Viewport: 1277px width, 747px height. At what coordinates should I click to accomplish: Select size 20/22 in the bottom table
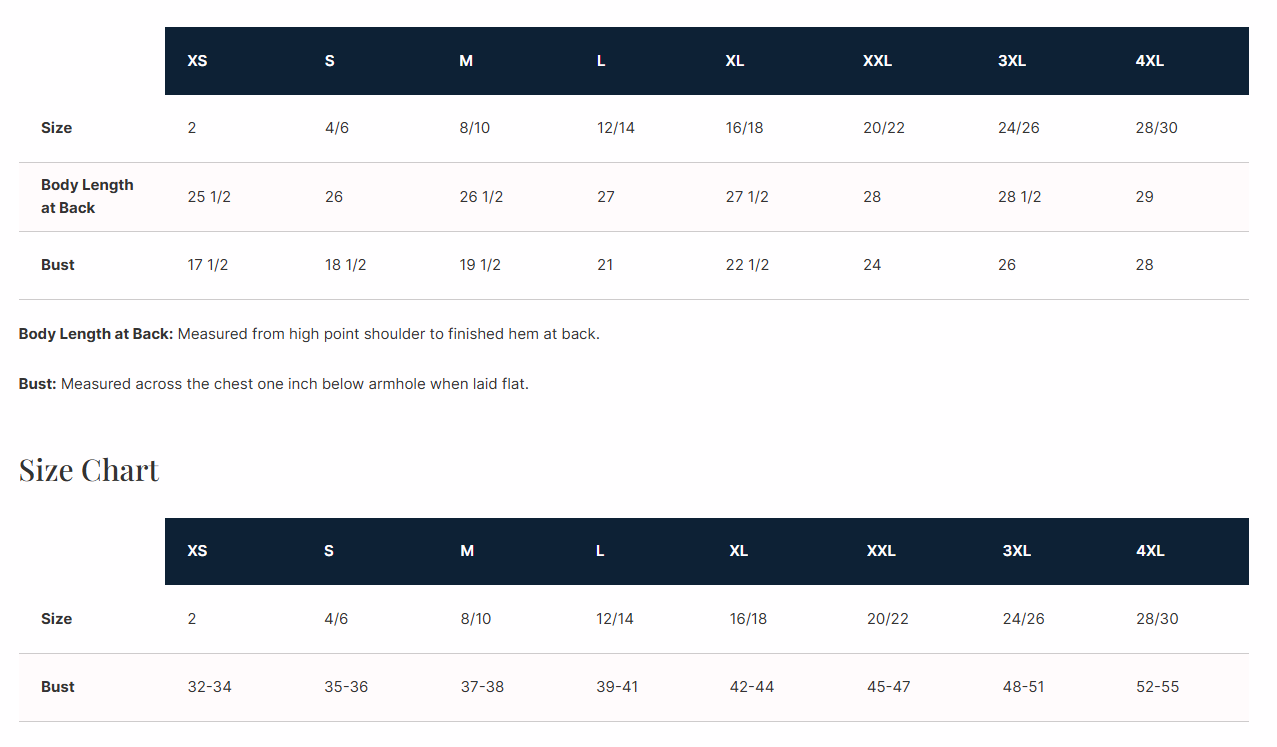click(x=888, y=619)
